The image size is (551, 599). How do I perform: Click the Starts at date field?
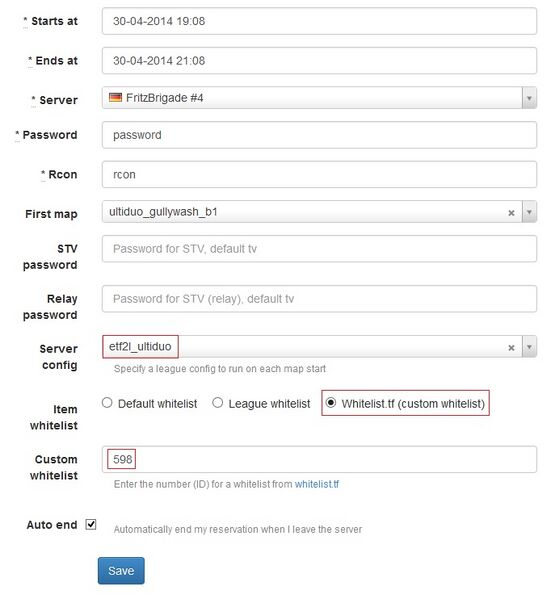click(x=319, y=21)
